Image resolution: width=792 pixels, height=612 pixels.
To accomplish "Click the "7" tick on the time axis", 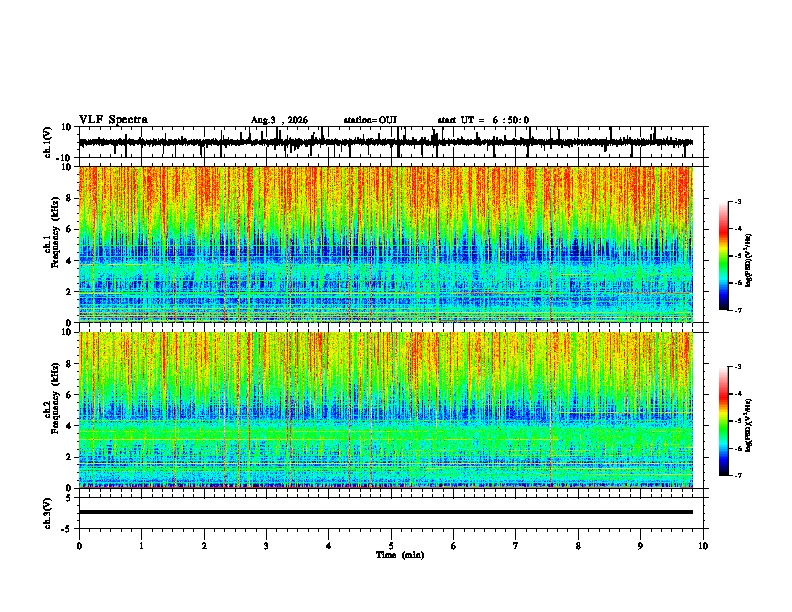I will [x=516, y=546].
